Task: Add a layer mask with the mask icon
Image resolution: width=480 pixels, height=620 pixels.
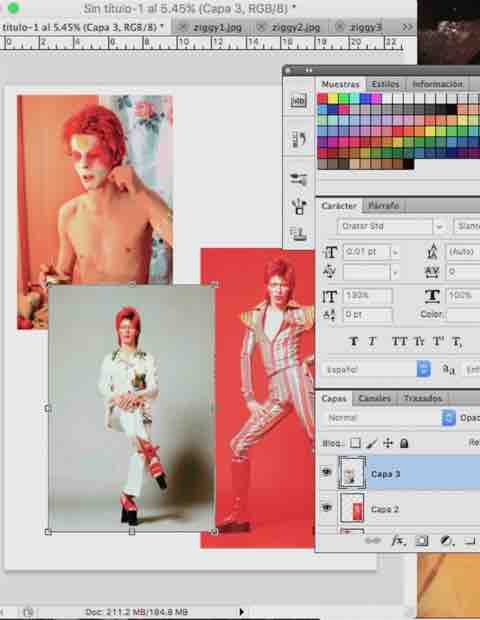Action: coord(422,541)
